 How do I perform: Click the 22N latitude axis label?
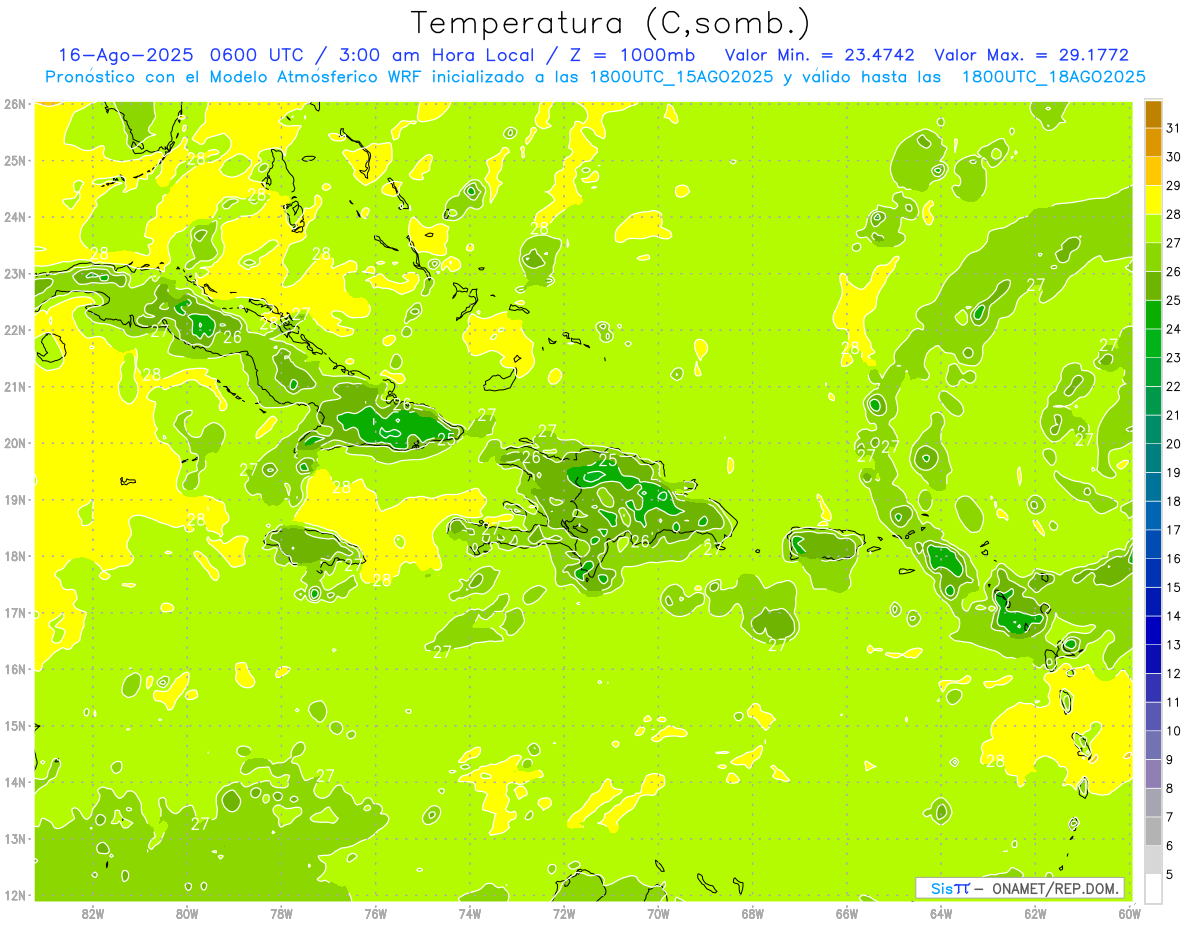click(15, 330)
